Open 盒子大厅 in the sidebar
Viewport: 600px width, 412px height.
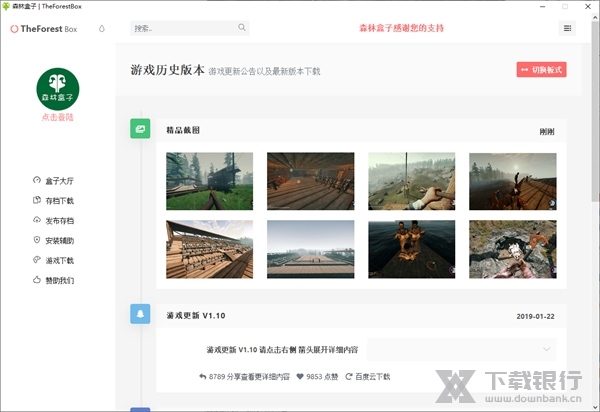pos(60,181)
